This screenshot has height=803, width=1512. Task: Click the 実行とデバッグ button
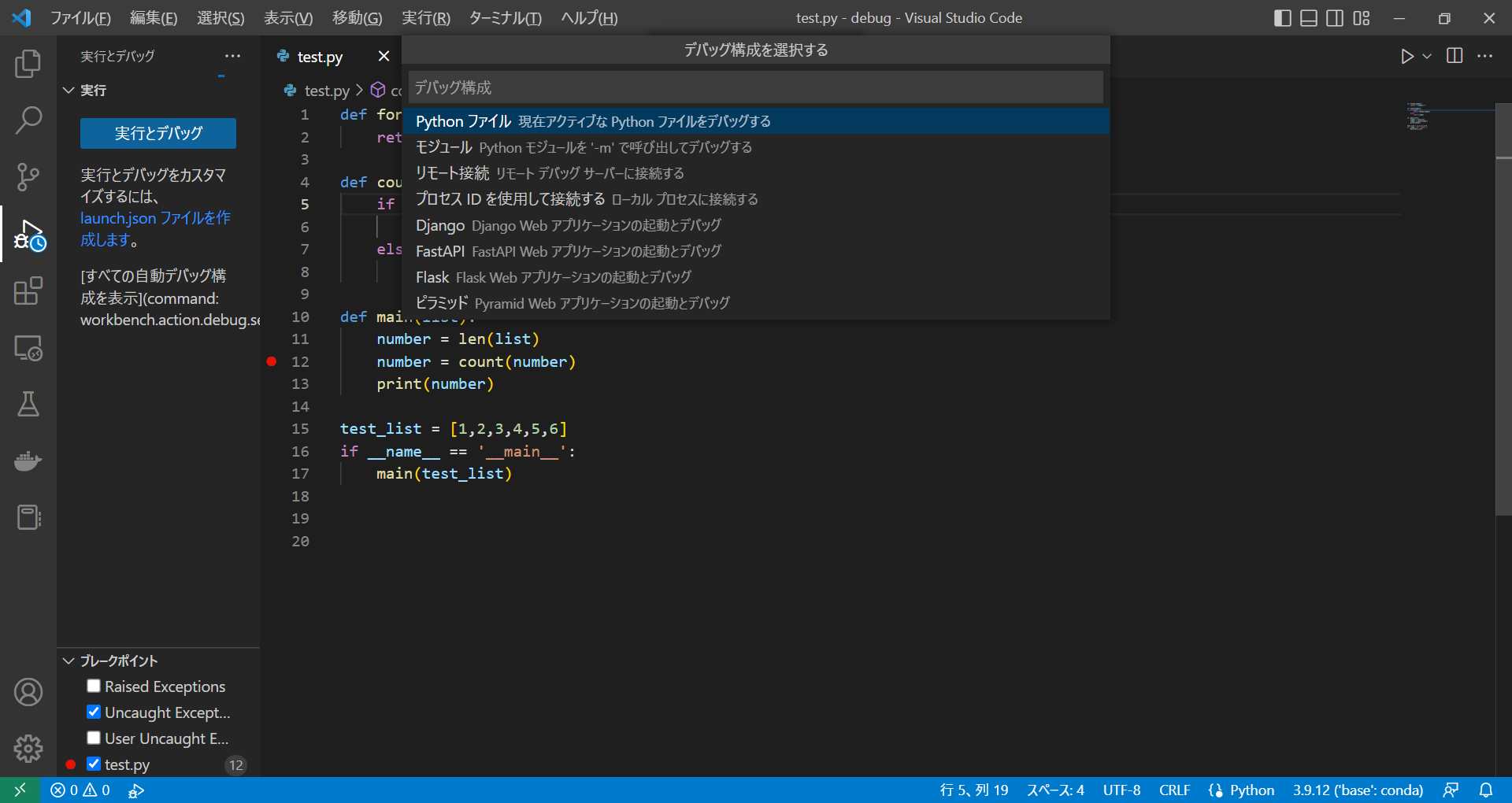pyautogui.click(x=157, y=133)
